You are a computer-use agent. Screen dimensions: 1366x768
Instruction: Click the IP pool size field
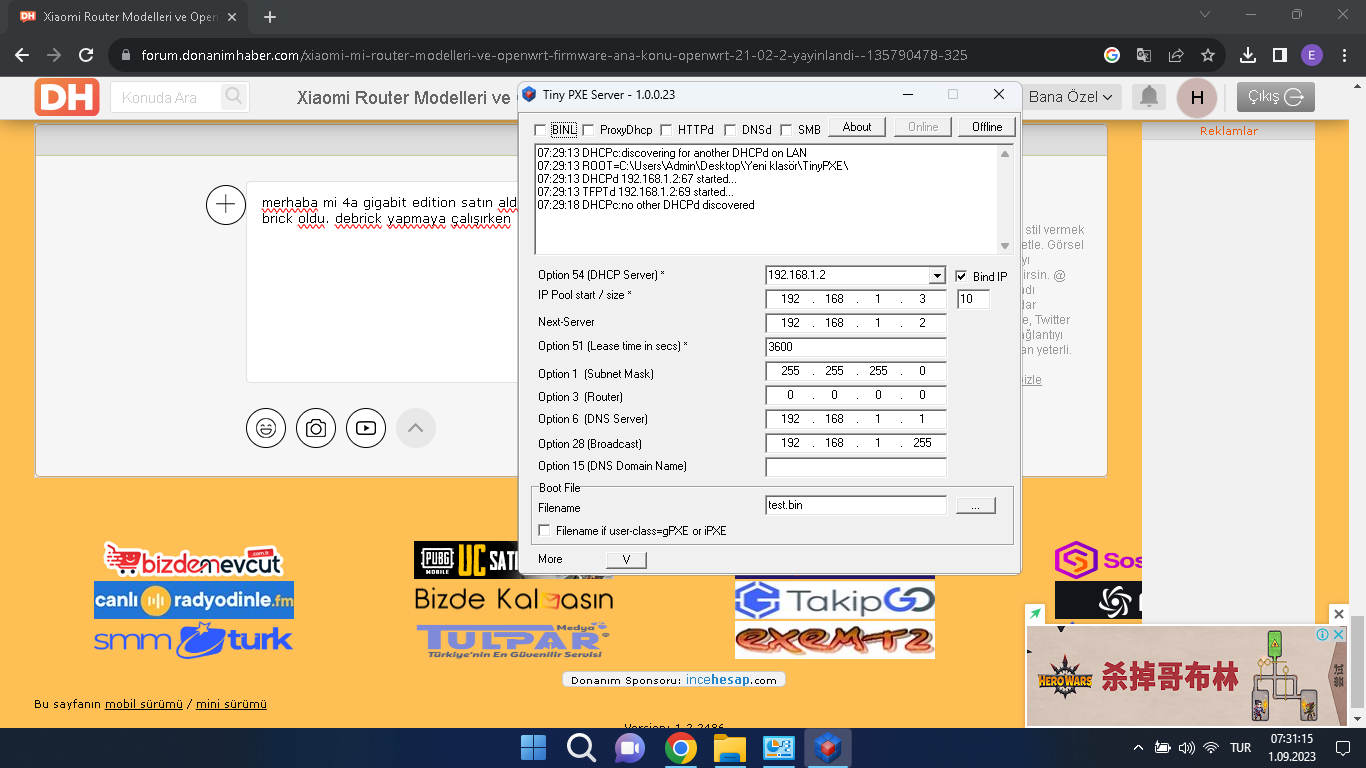click(x=973, y=299)
